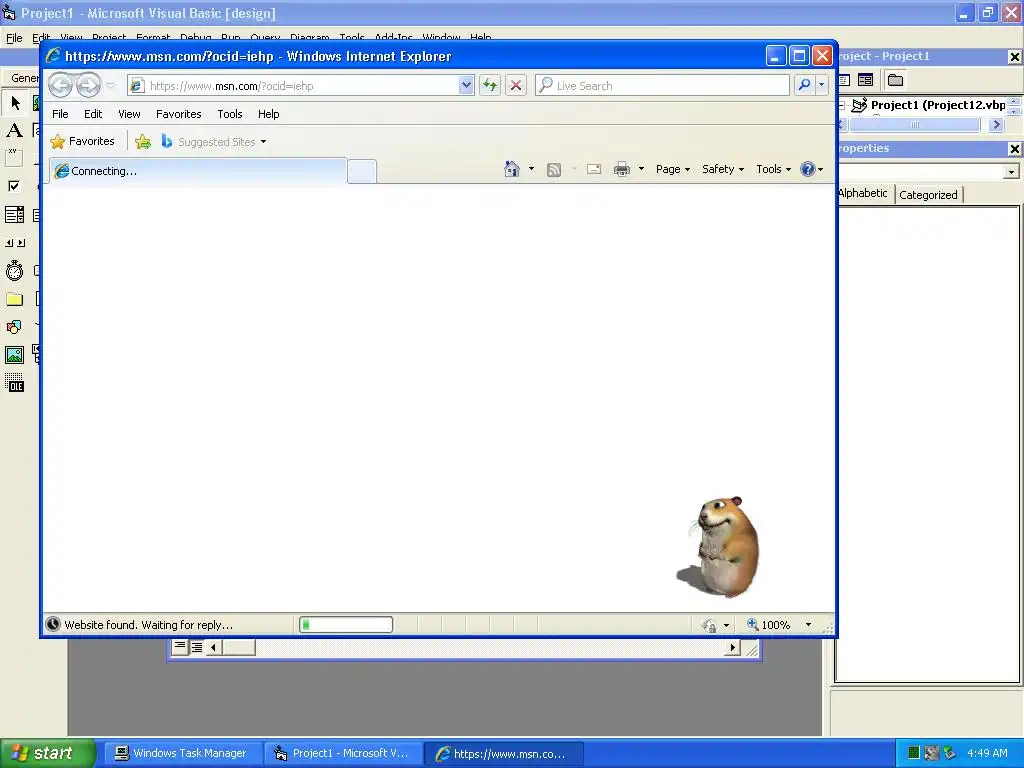This screenshot has width=1024, height=768.
Task: Select the Connecting… browser tab
Action: (198, 171)
